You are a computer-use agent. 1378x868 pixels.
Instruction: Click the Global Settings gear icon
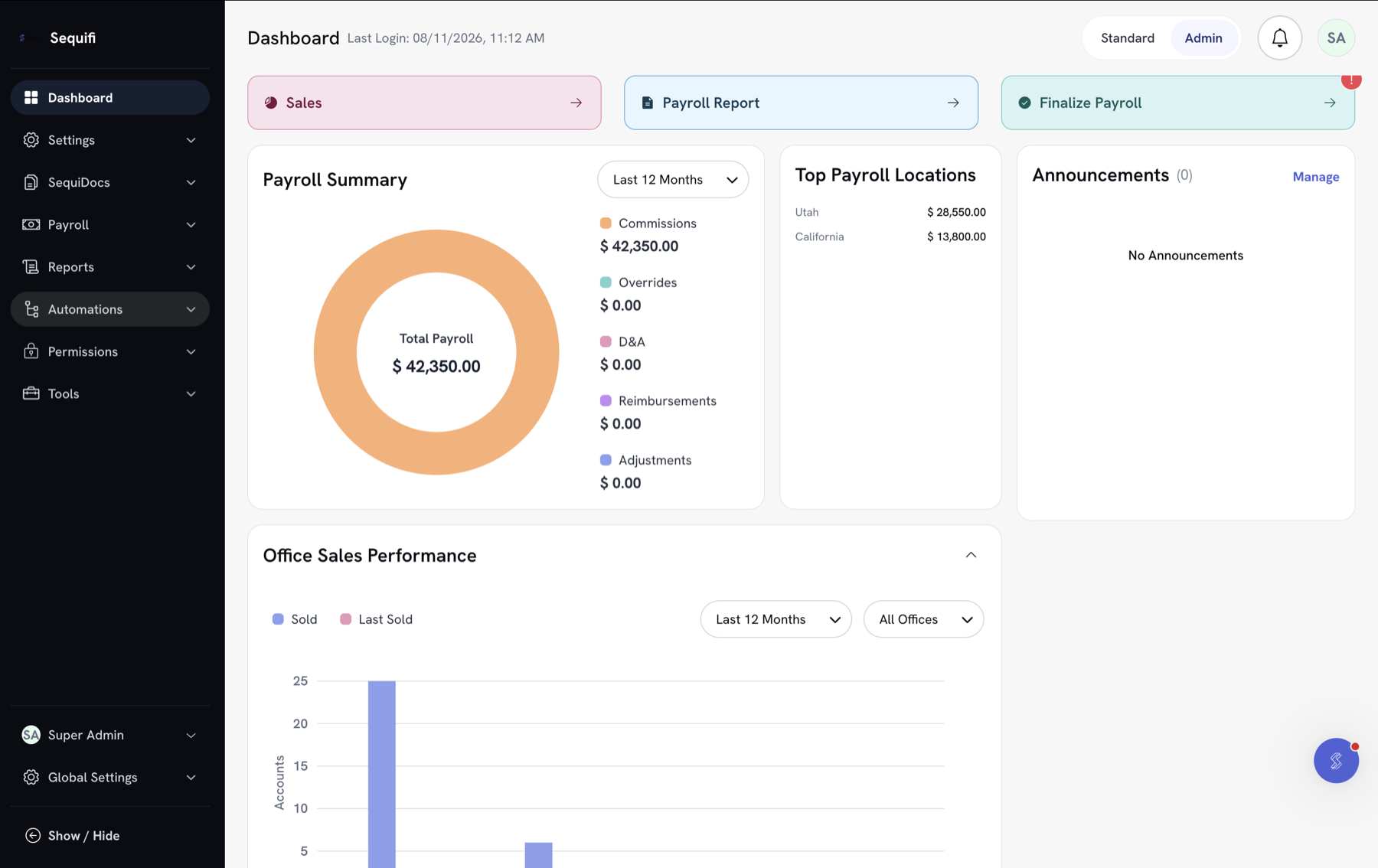coord(31,777)
